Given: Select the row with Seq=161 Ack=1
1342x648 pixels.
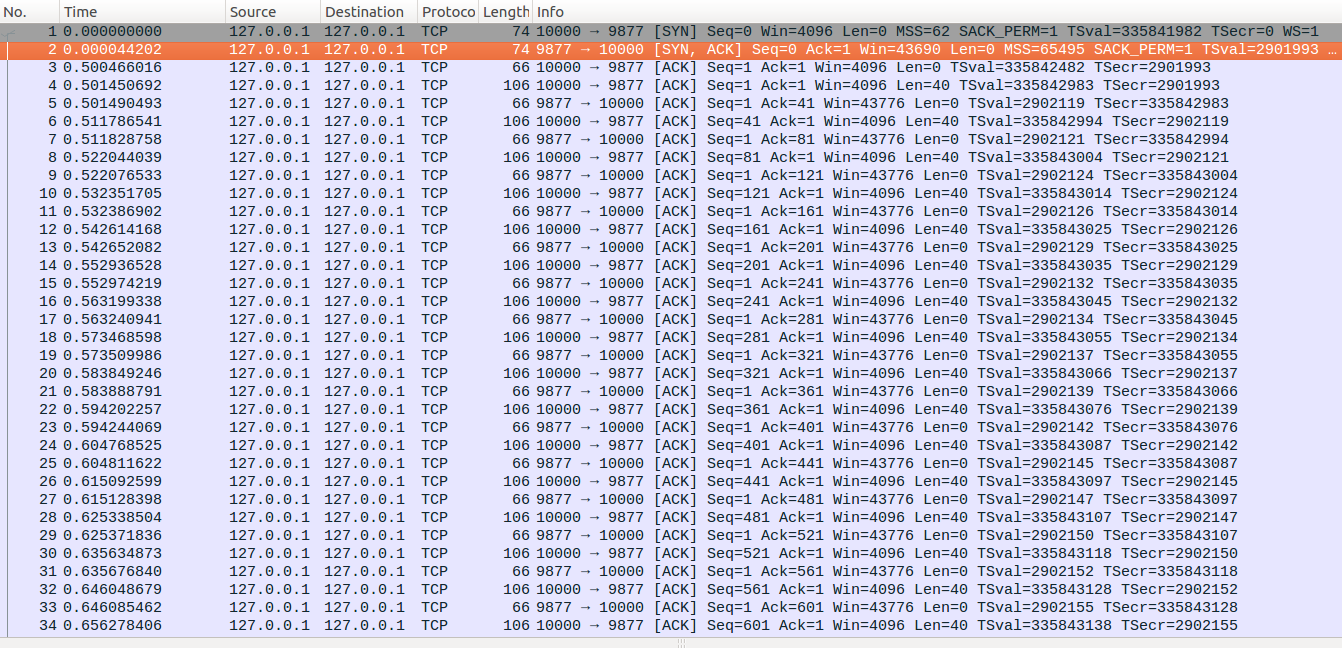Looking at the screenshot, I should click(x=671, y=229).
